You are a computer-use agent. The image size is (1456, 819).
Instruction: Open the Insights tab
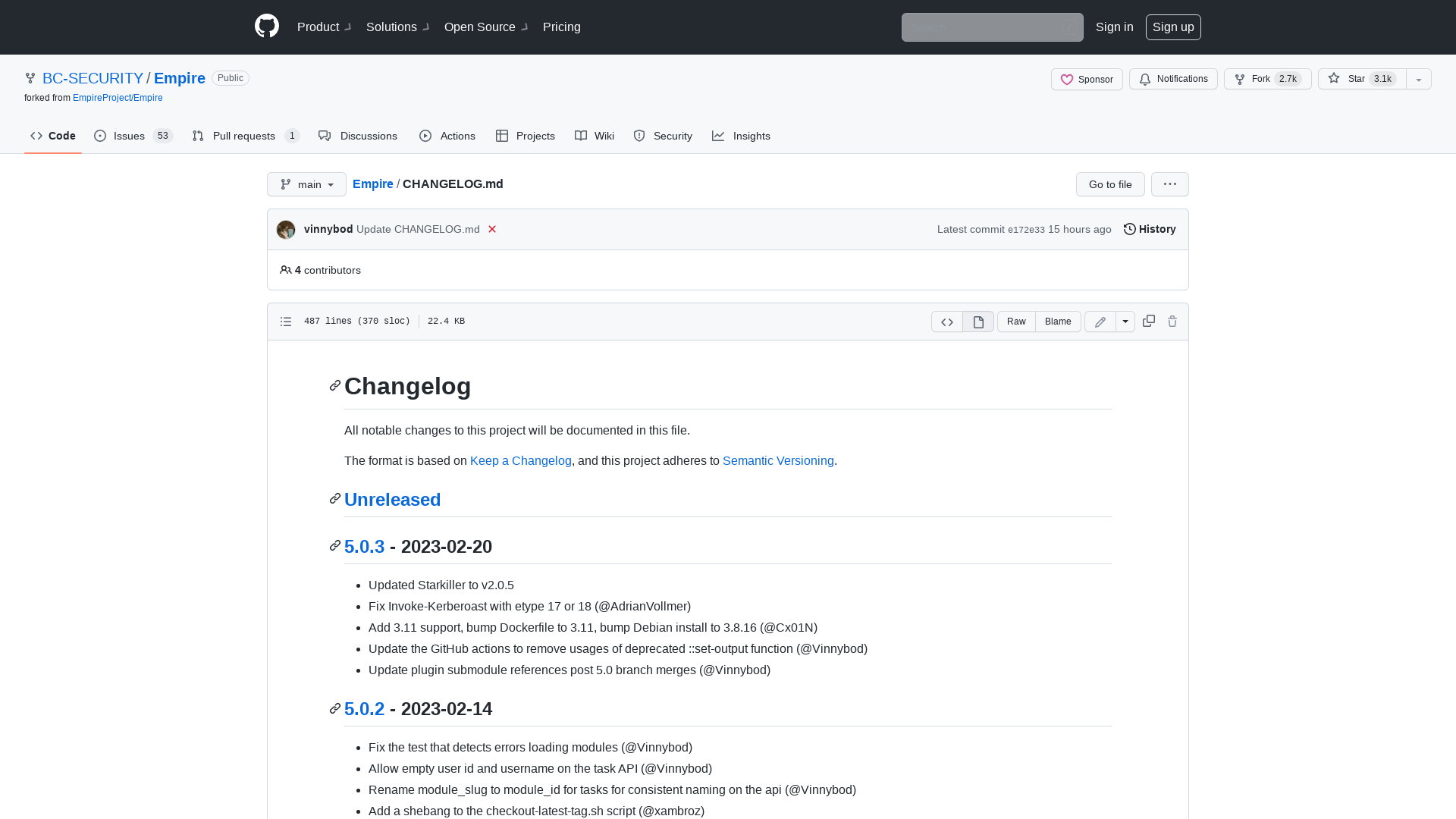click(741, 136)
